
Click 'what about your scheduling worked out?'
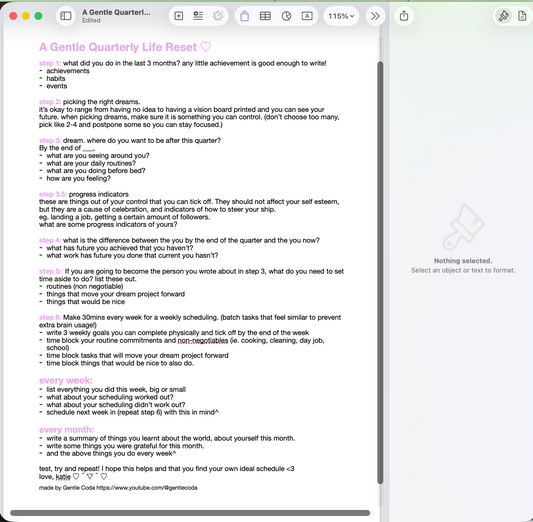110,397
